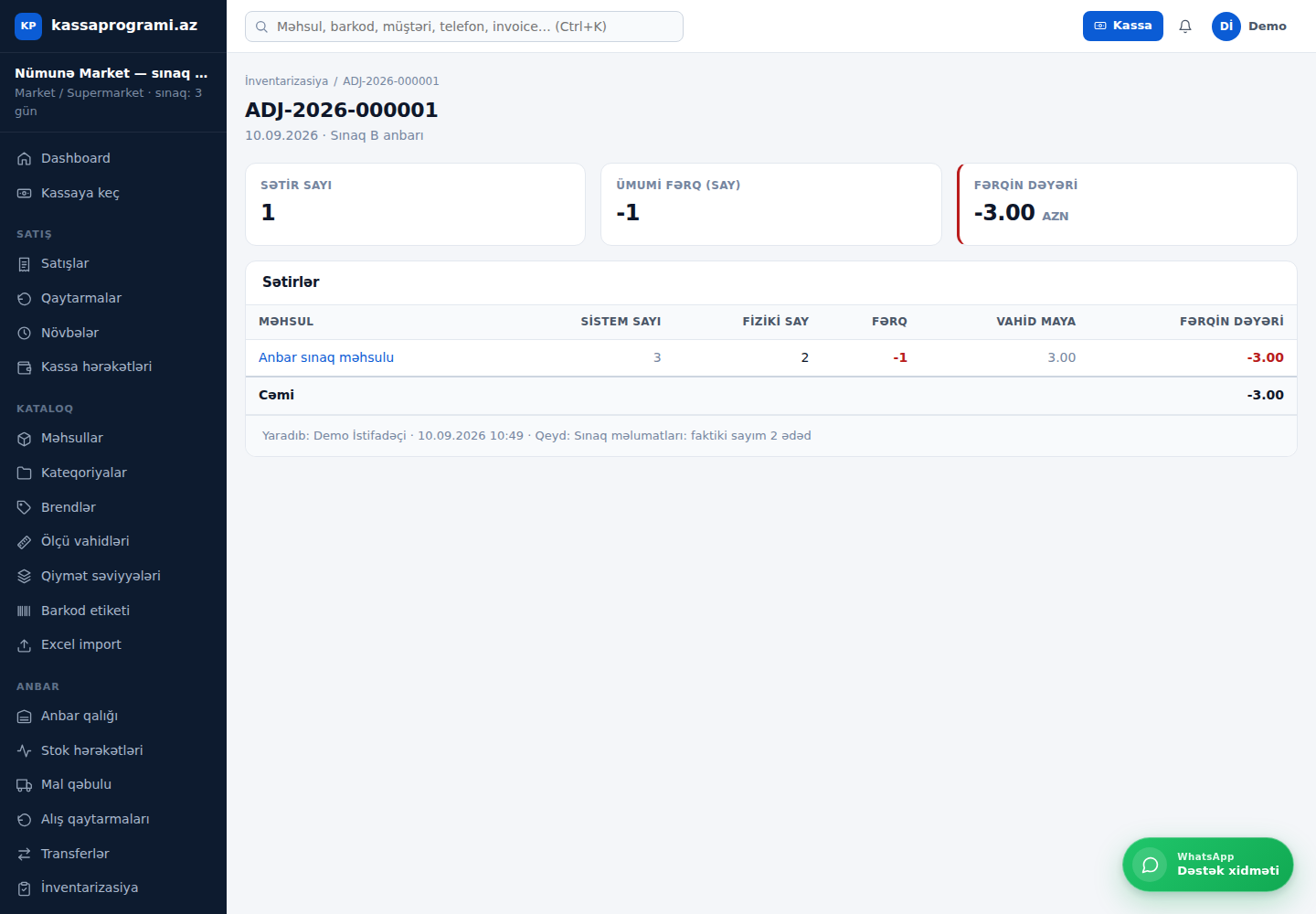Click the Vahid maya column header
This screenshot has width=1316, height=914.
(x=1035, y=322)
